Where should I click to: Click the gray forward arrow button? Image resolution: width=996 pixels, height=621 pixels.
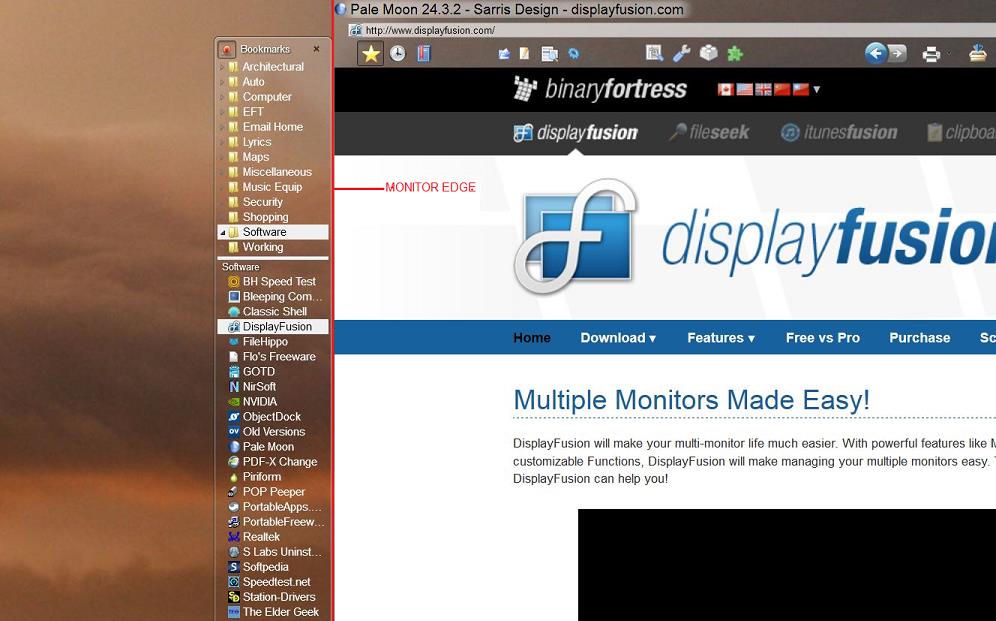(x=897, y=53)
